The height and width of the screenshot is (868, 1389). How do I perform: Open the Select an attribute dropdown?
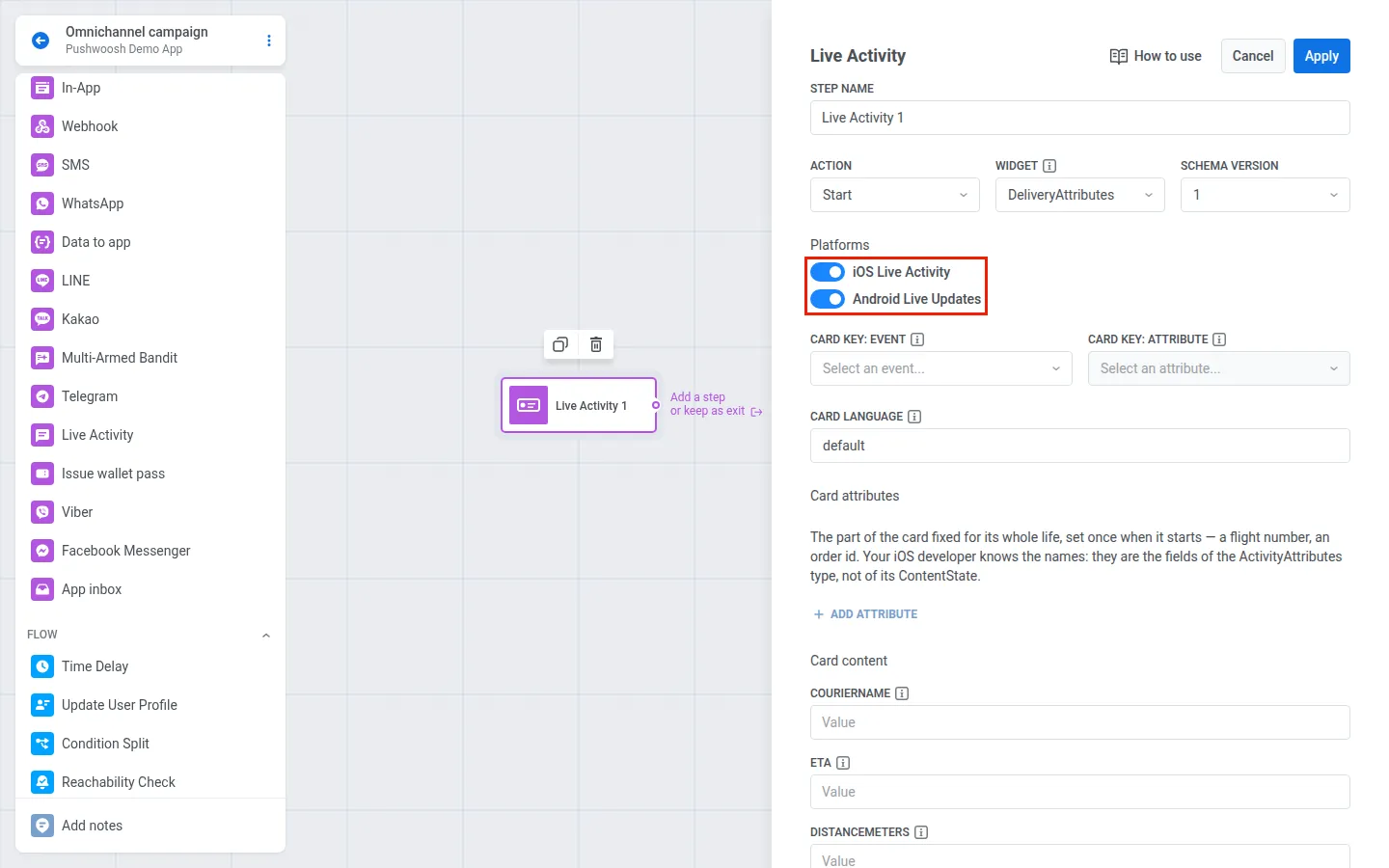click(1219, 368)
